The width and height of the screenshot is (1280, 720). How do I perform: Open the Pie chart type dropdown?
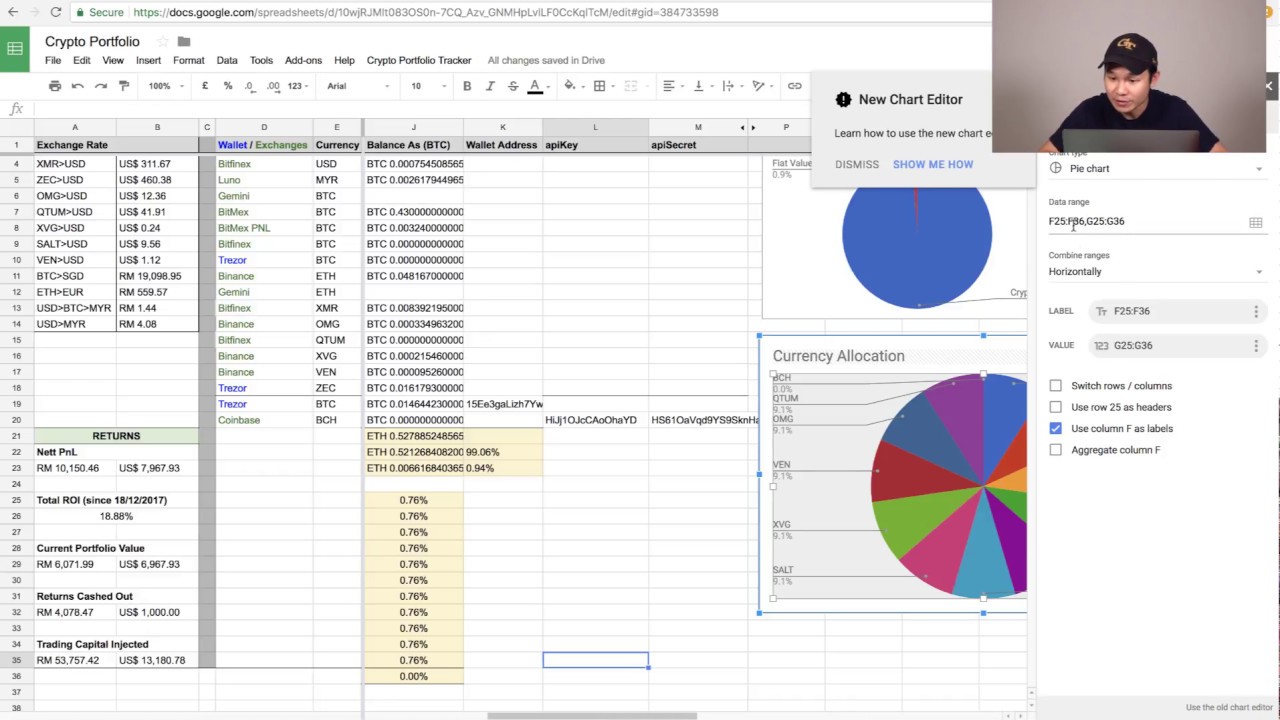click(1155, 169)
